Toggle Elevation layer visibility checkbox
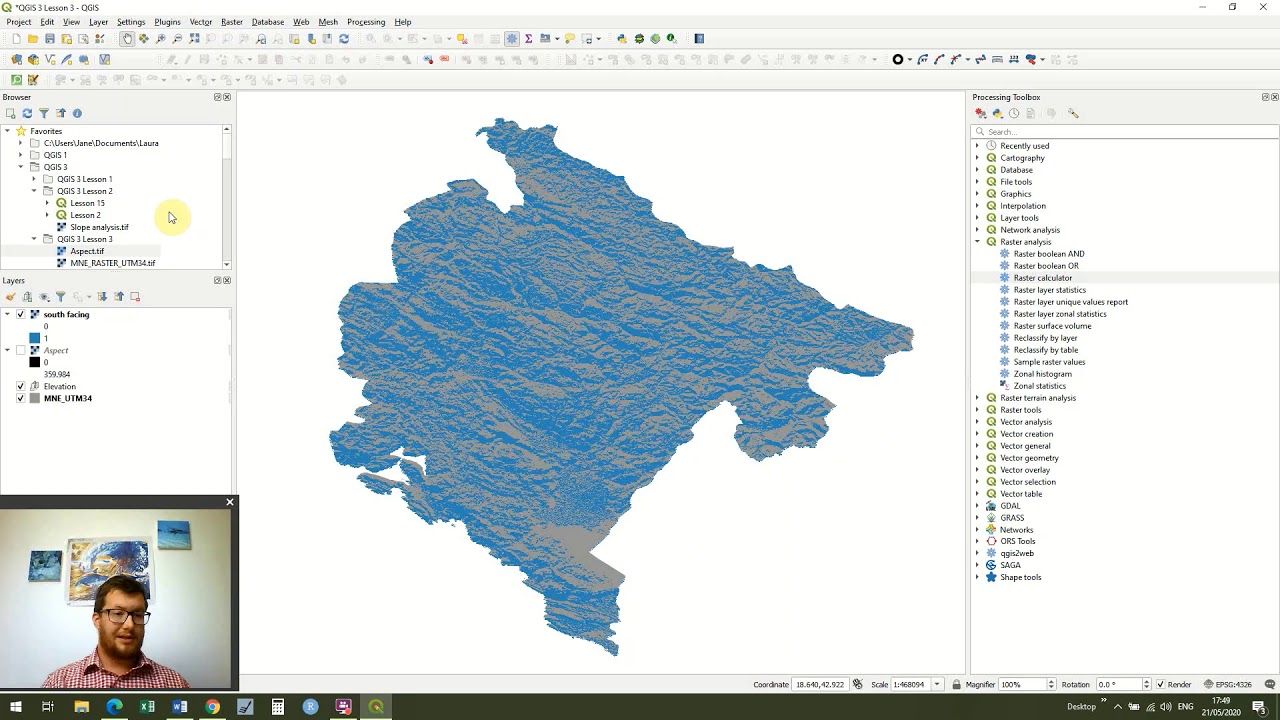Viewport: 1280px width, 720px height. coord(20,386)
